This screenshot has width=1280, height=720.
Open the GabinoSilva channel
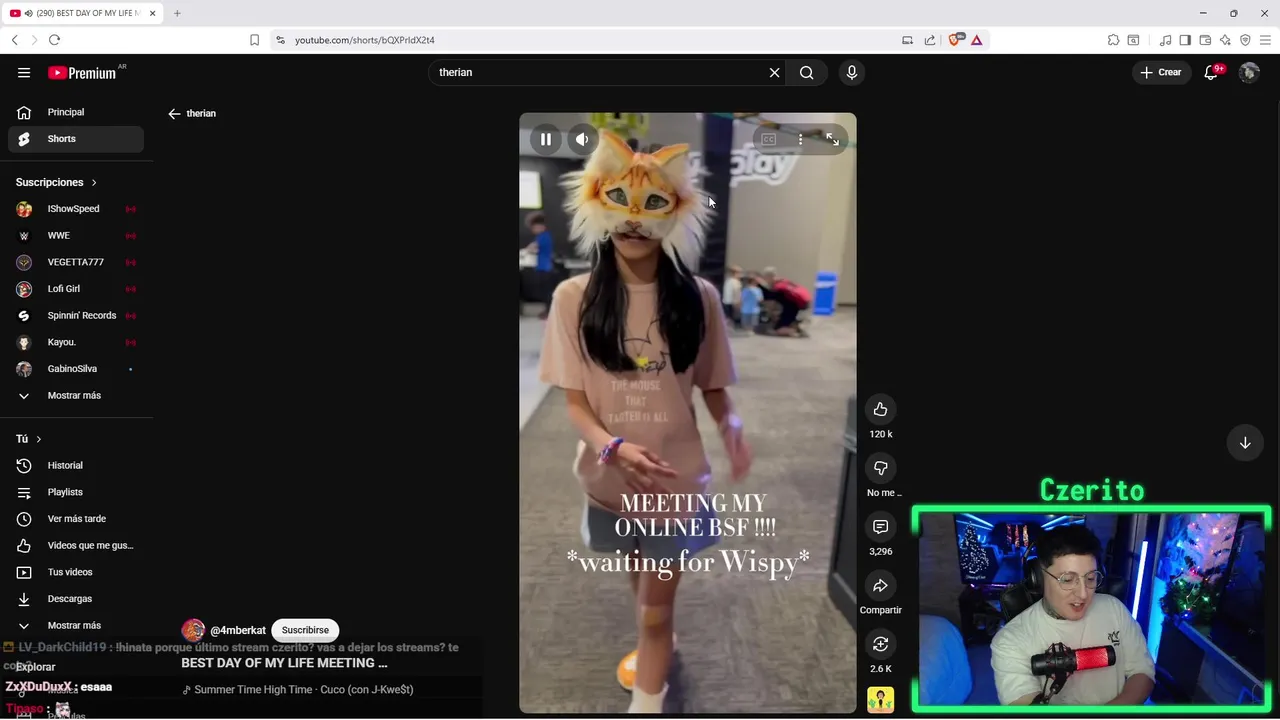click(x=76, y=369)
